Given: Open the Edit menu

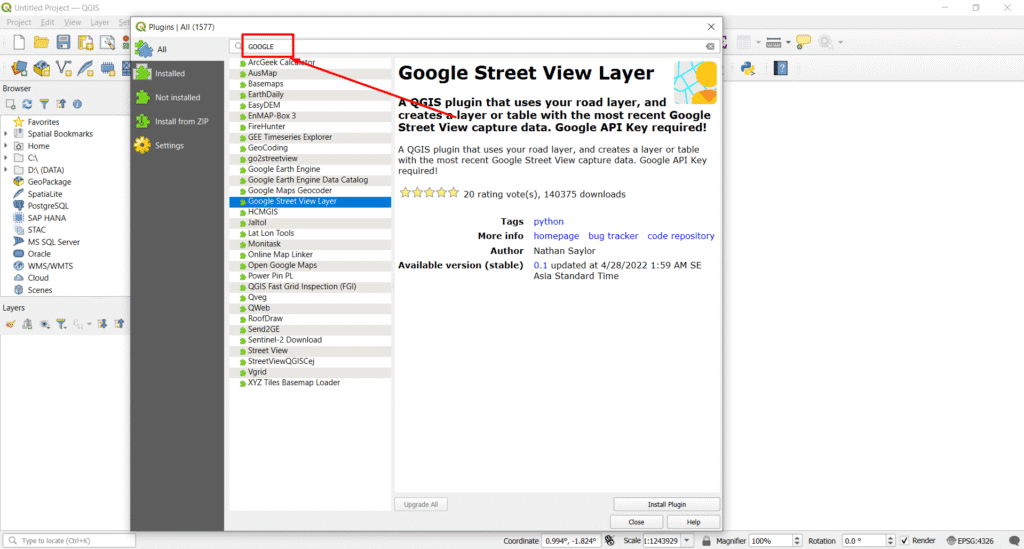Looking at the screenshot, I should 48,22.
